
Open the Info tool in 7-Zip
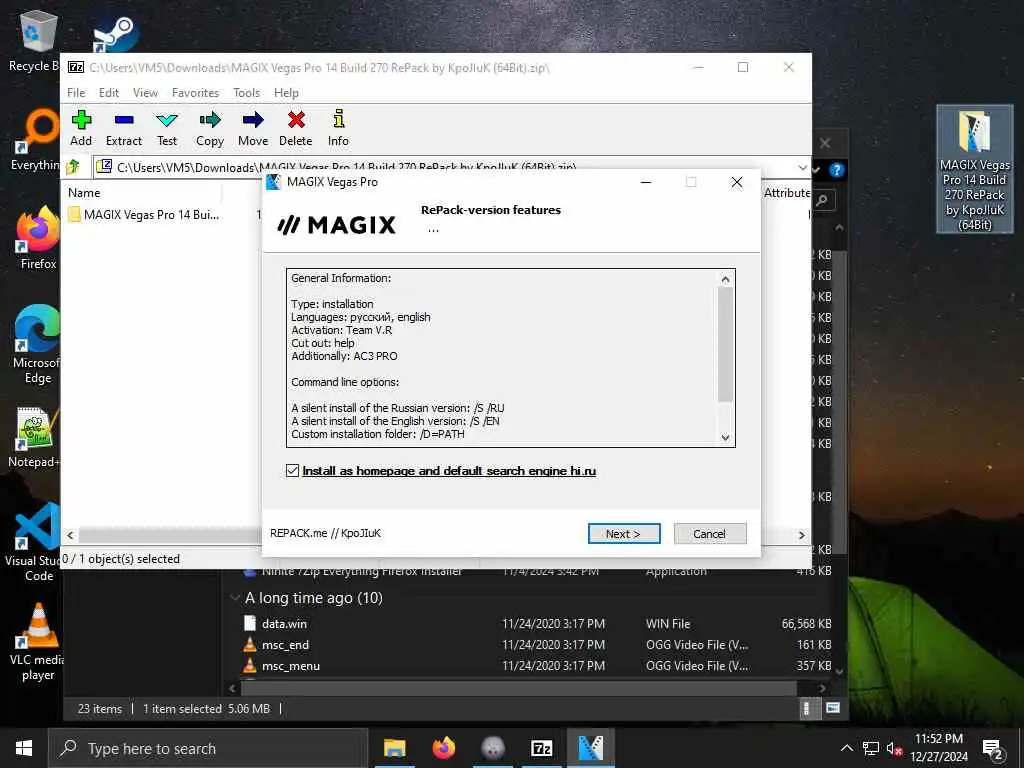tap(338, 128)
